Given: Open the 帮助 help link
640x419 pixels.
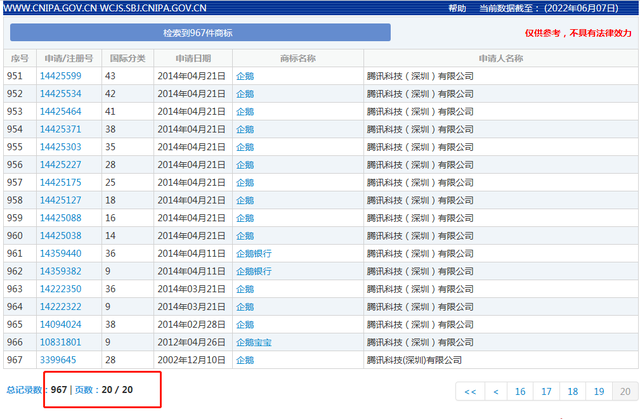Looking at the screenshot, I should [457, 8].
